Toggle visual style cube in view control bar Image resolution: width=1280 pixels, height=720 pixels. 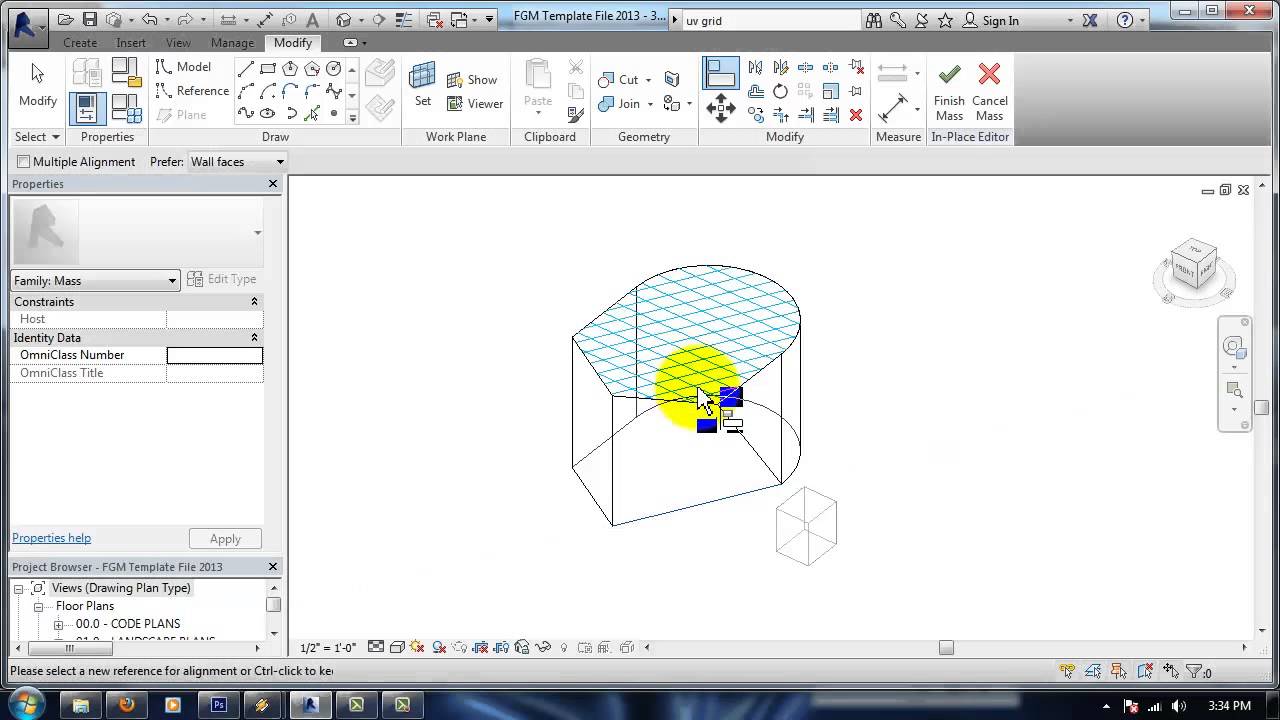coord(397,647)
